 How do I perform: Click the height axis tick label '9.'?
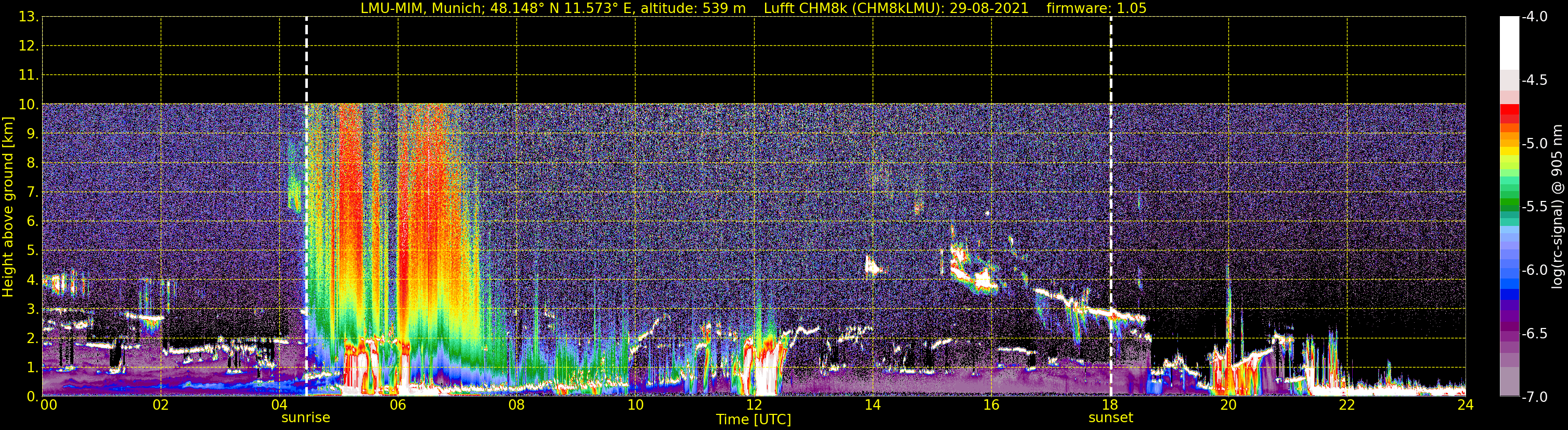pyautogui.click(x=32, y=134)
